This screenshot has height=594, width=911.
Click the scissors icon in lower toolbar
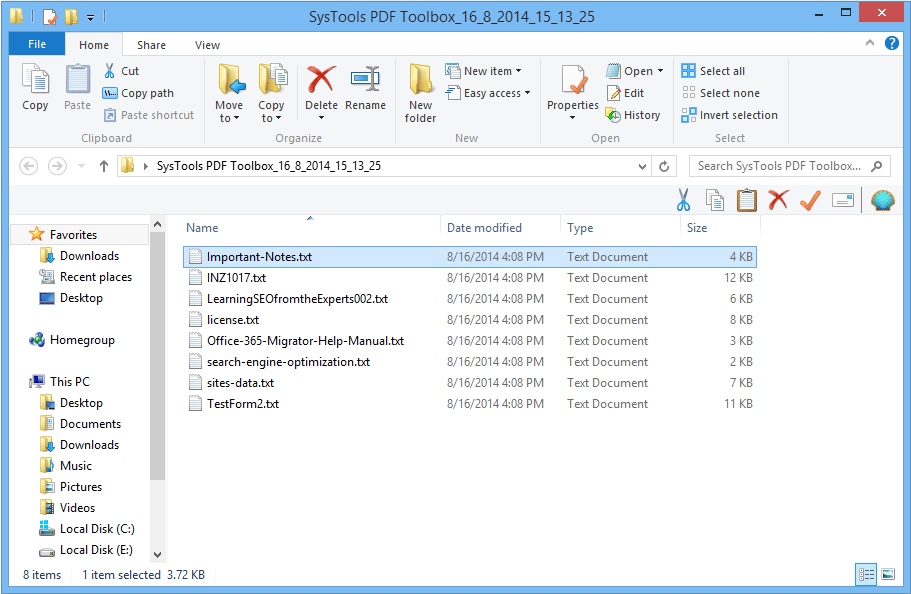(683, 200)
